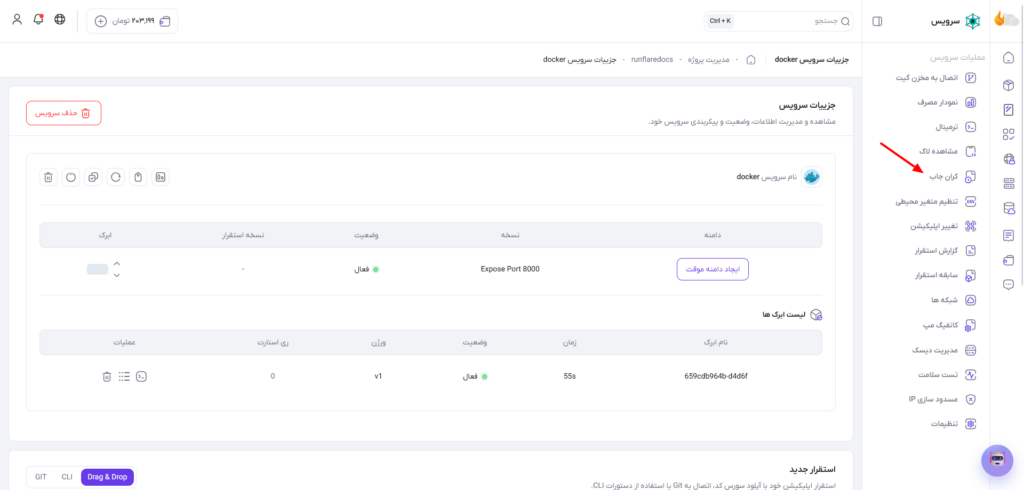Open the user profile icon

[x=17, y=19]
